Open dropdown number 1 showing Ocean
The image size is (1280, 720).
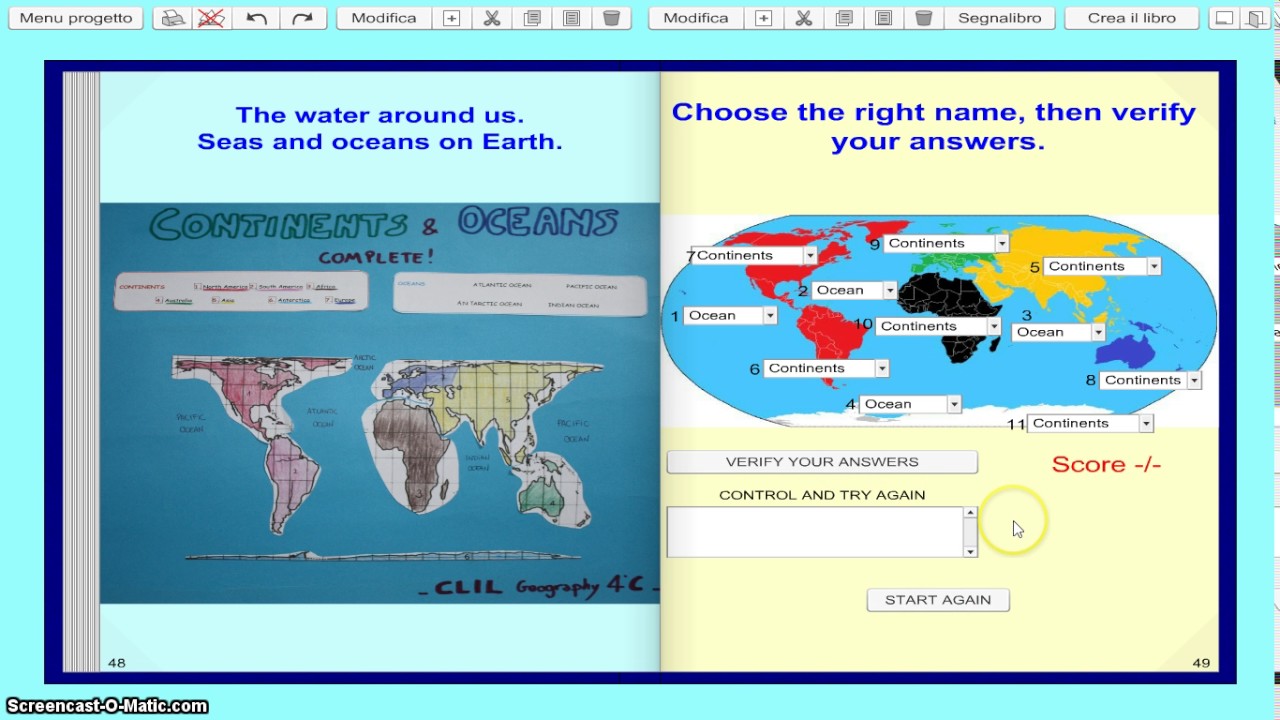tap(731, 315)
